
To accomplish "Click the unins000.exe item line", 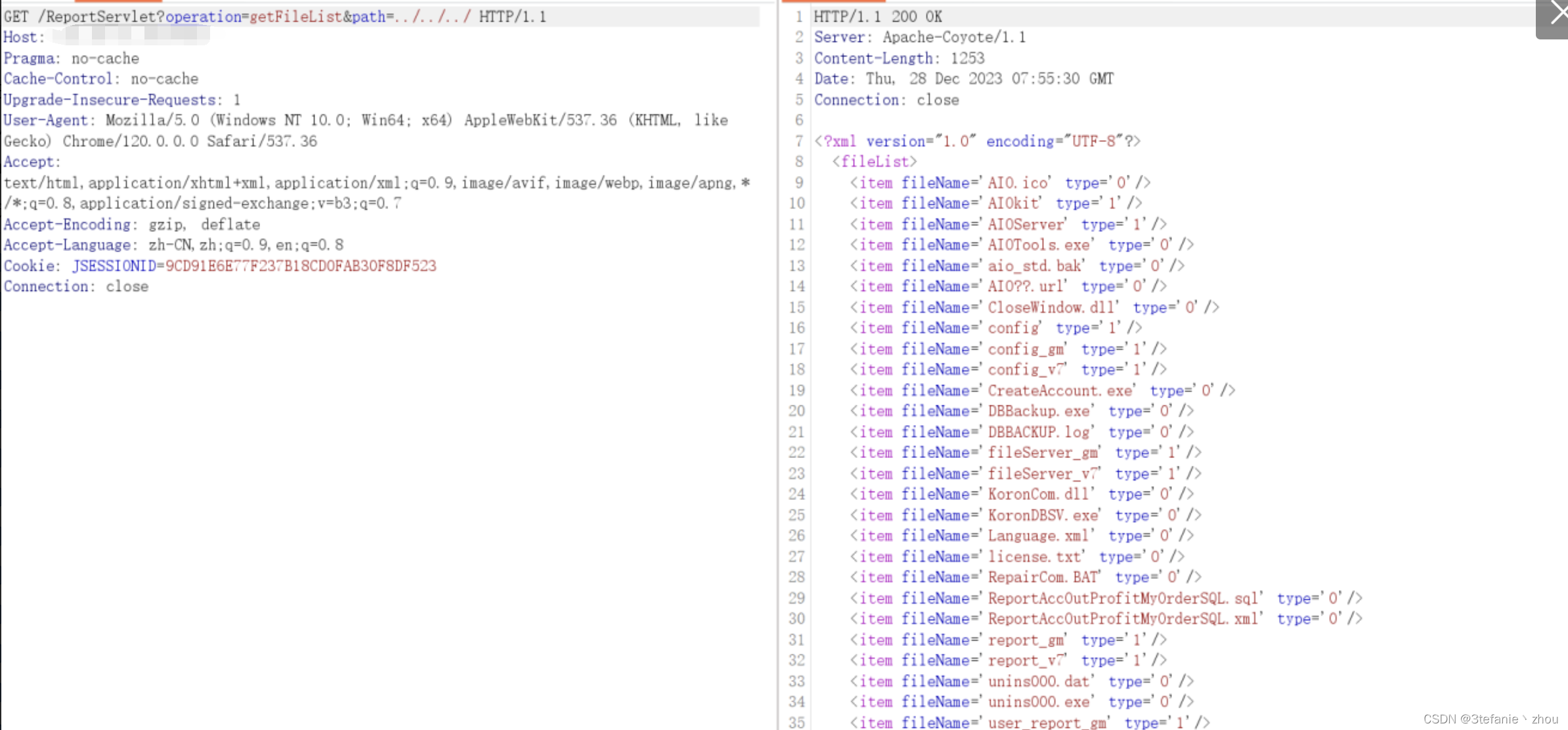I will (1021, 702).
